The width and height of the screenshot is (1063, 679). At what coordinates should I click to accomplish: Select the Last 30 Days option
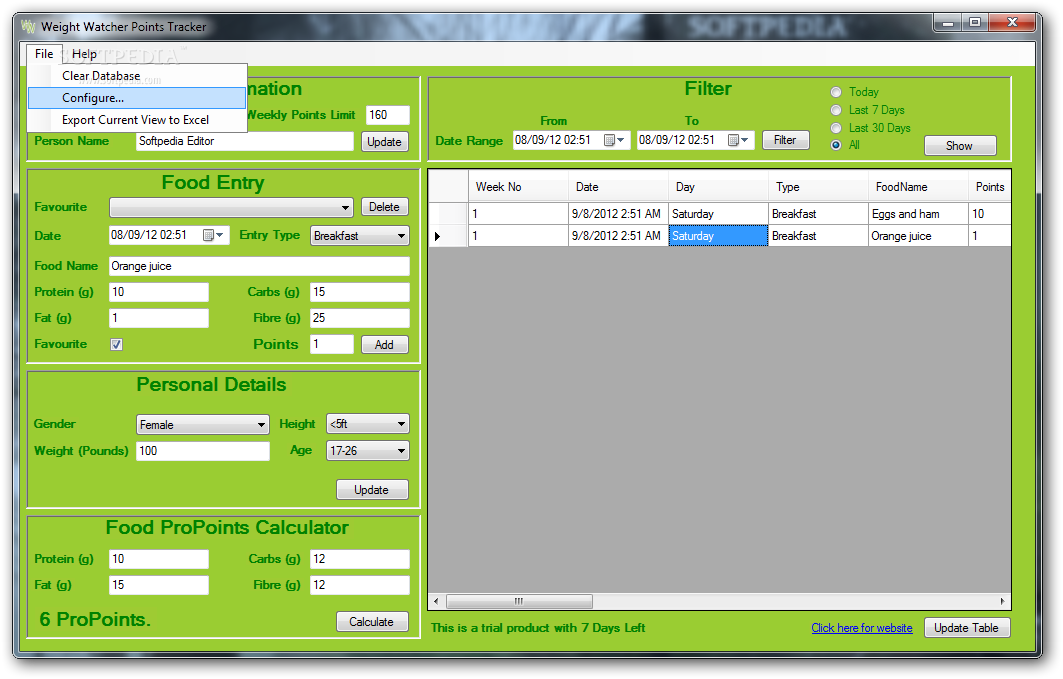(x=836, y=128)
